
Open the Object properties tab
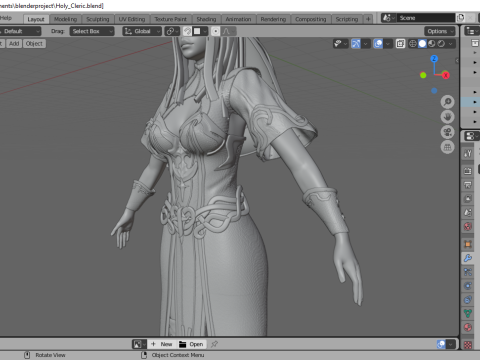[x=468, y=244]
